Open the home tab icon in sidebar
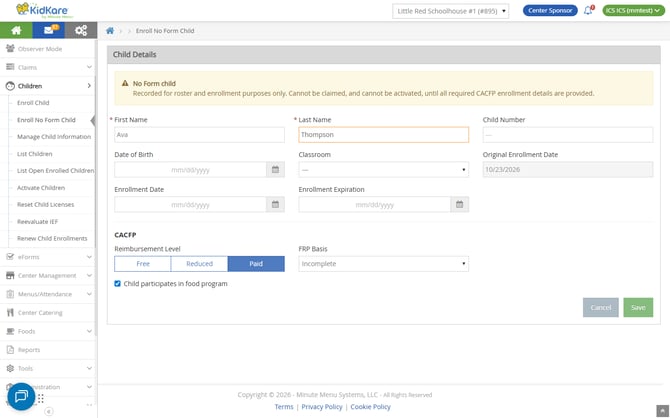The height and width of the screenshot is (418, 670). point(16,30)
